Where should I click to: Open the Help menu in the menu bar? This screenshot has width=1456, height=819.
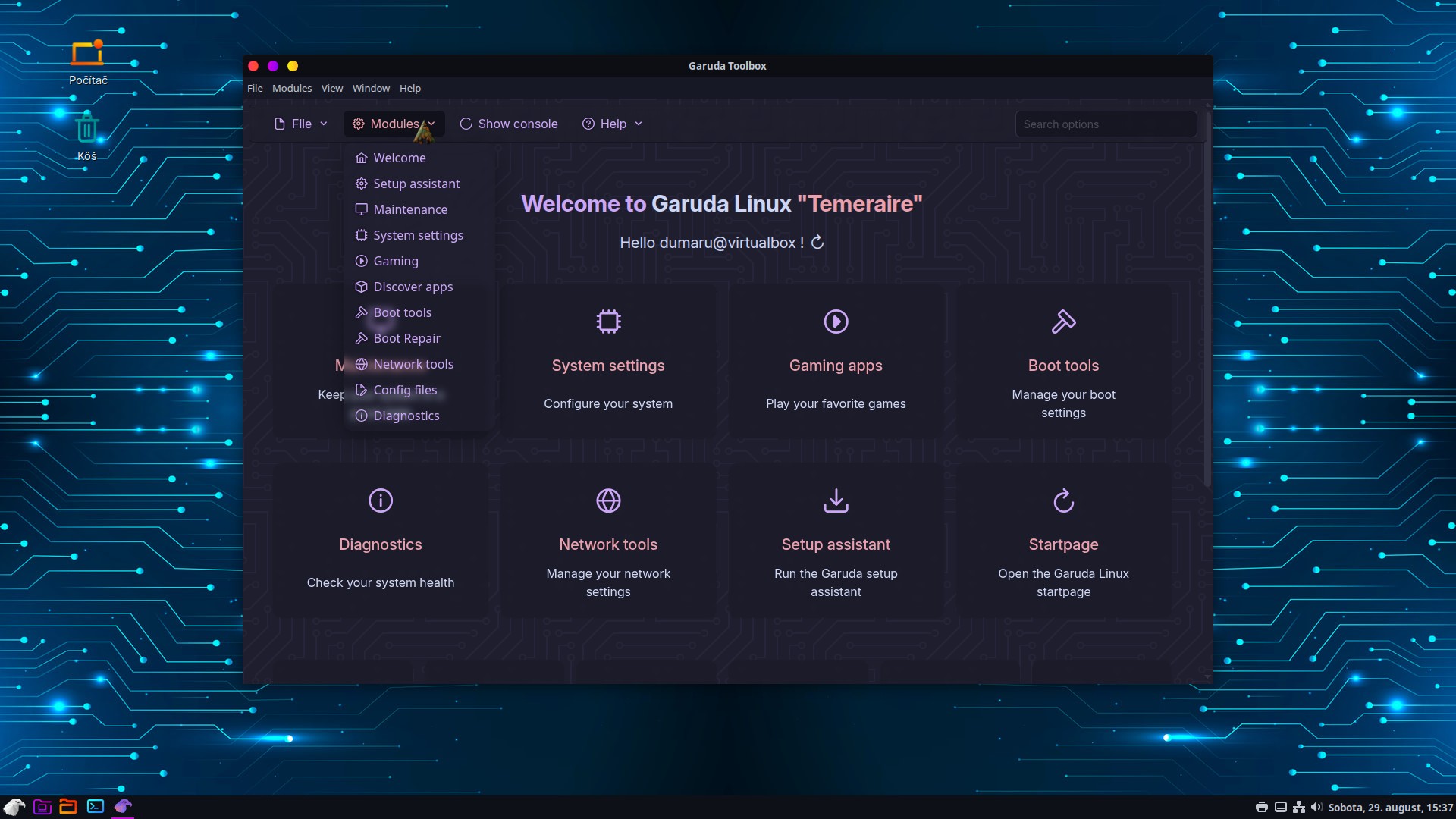click(410, 88)
